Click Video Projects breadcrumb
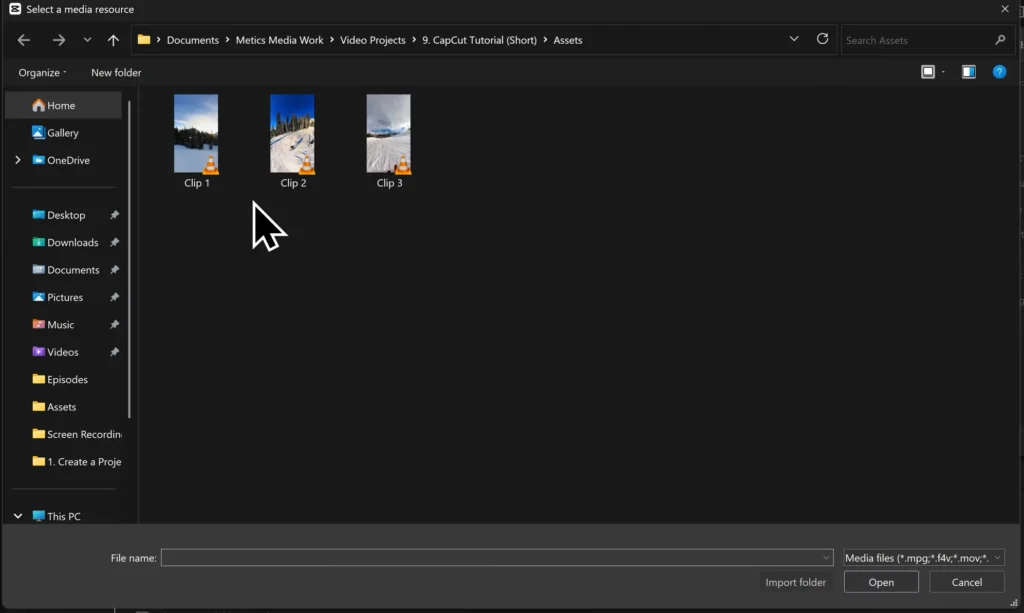 click(373, 40)
